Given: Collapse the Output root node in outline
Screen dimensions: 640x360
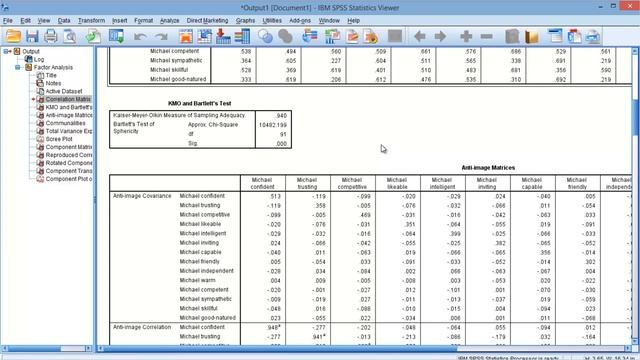Looking at the screenshot, I should [x=7, y=51].
